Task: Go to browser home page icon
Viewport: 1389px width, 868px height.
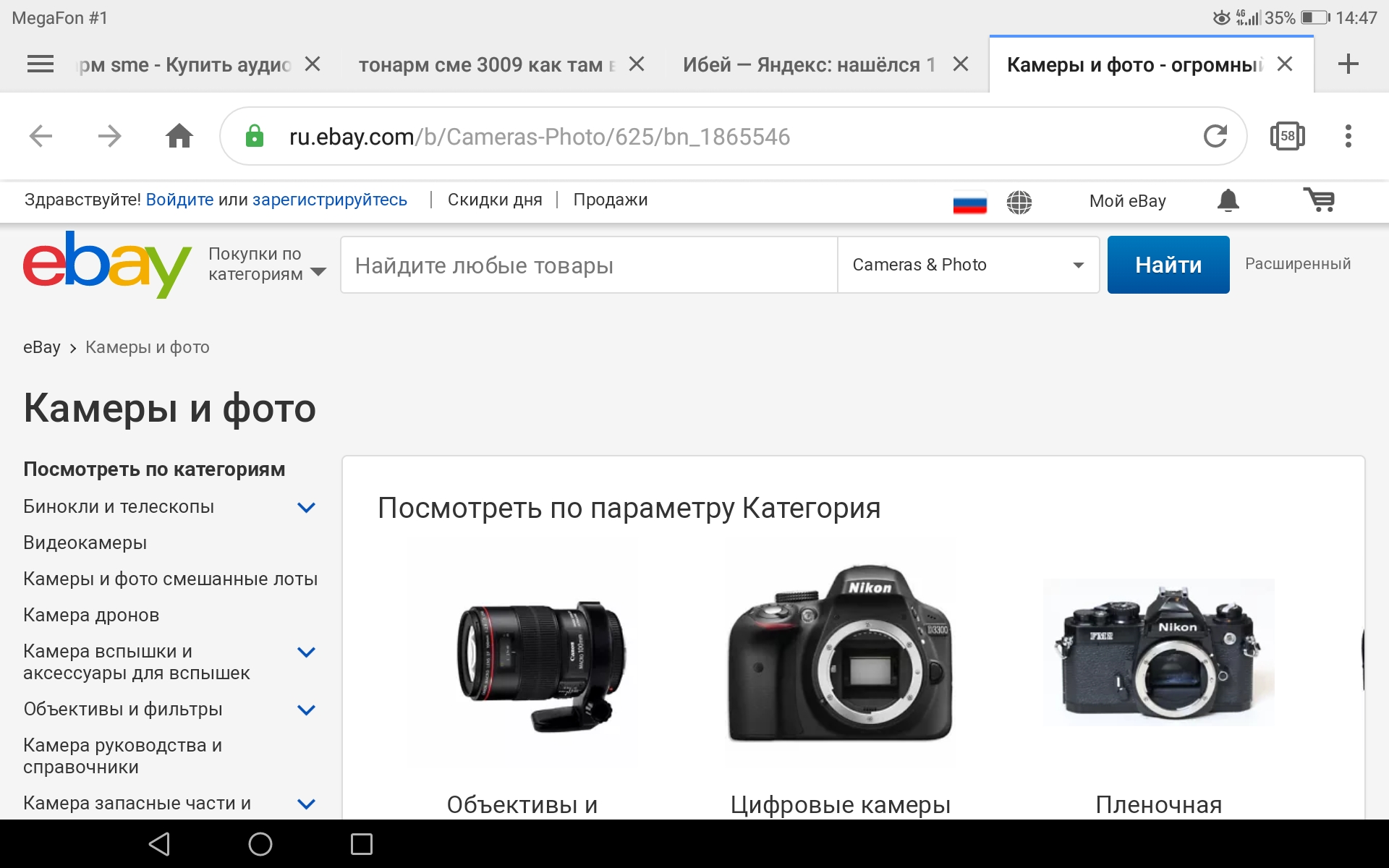Action: coord(179,136)
